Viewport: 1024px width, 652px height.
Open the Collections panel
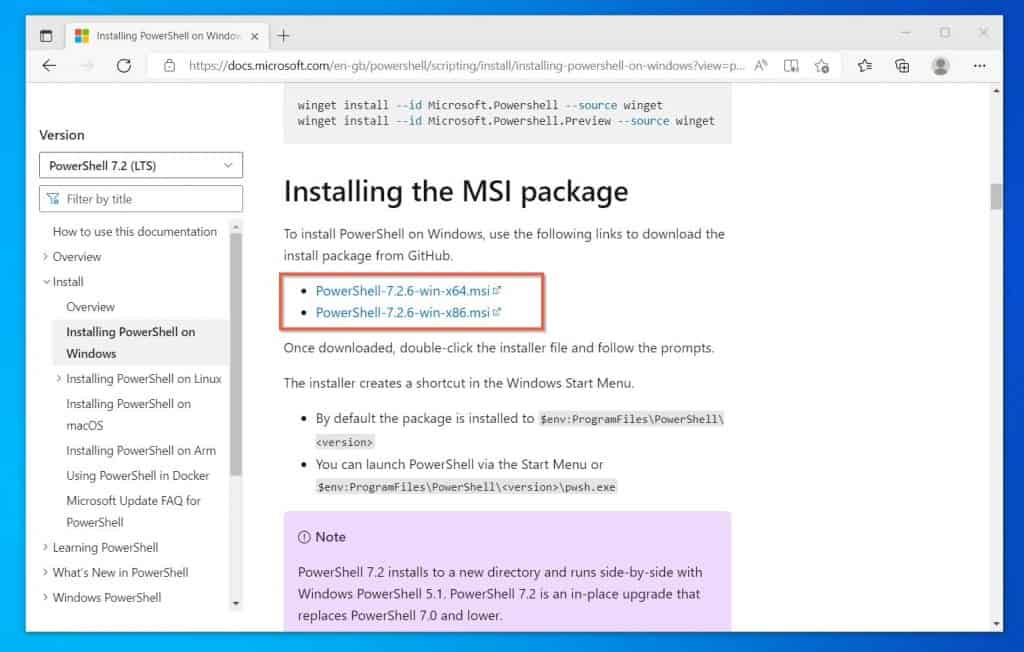(x=902, y=65)
